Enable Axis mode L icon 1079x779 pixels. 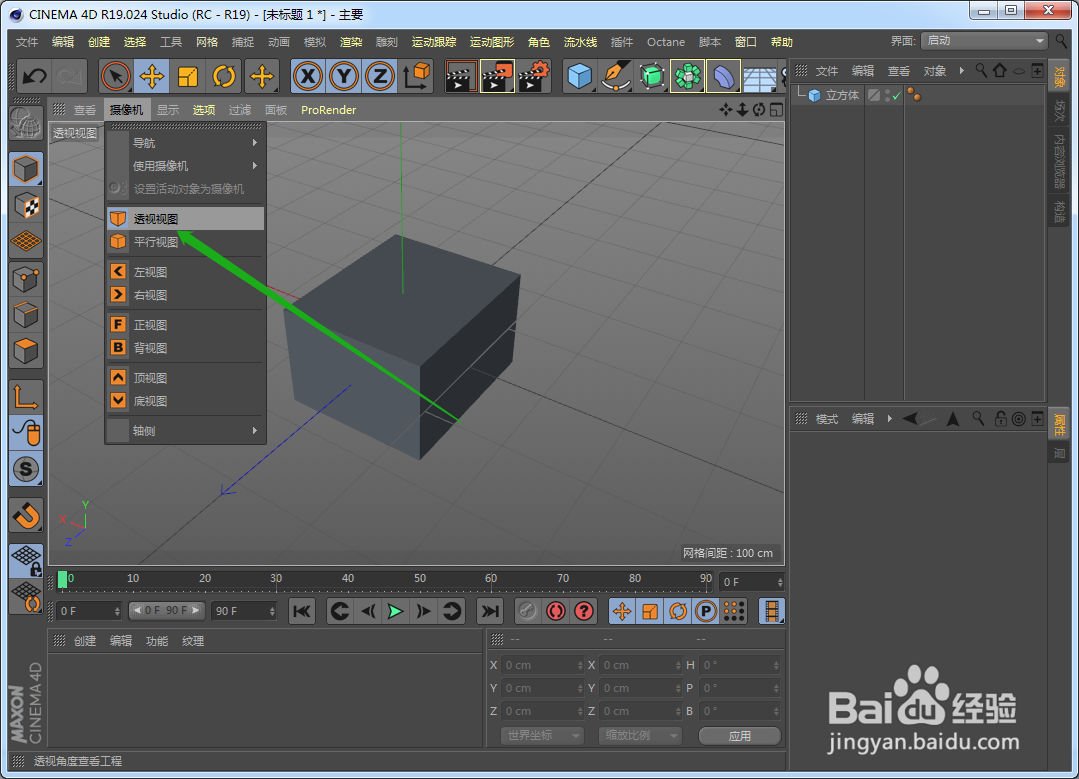25,397
